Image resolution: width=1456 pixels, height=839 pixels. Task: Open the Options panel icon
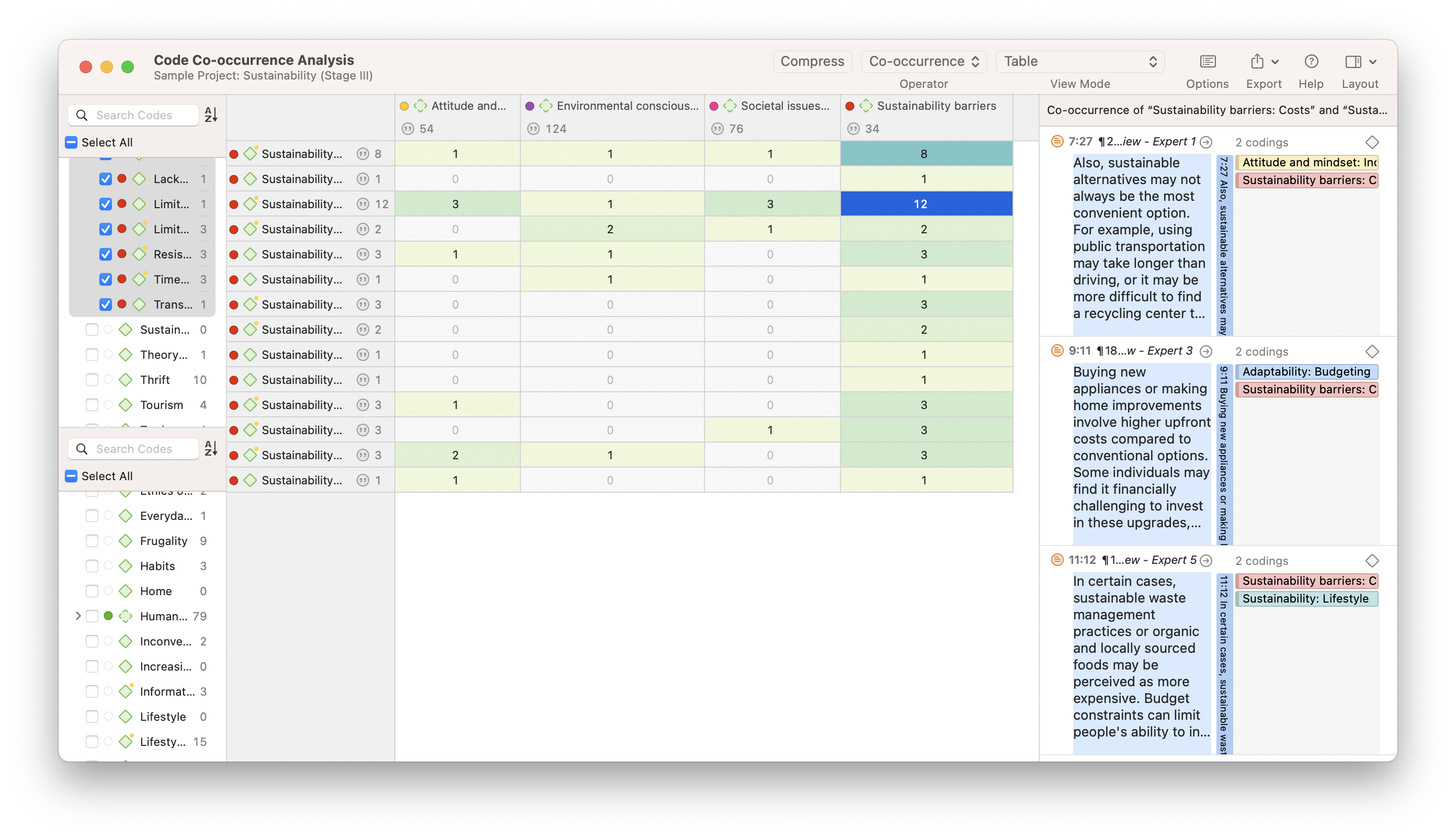tap(1207, 62)
